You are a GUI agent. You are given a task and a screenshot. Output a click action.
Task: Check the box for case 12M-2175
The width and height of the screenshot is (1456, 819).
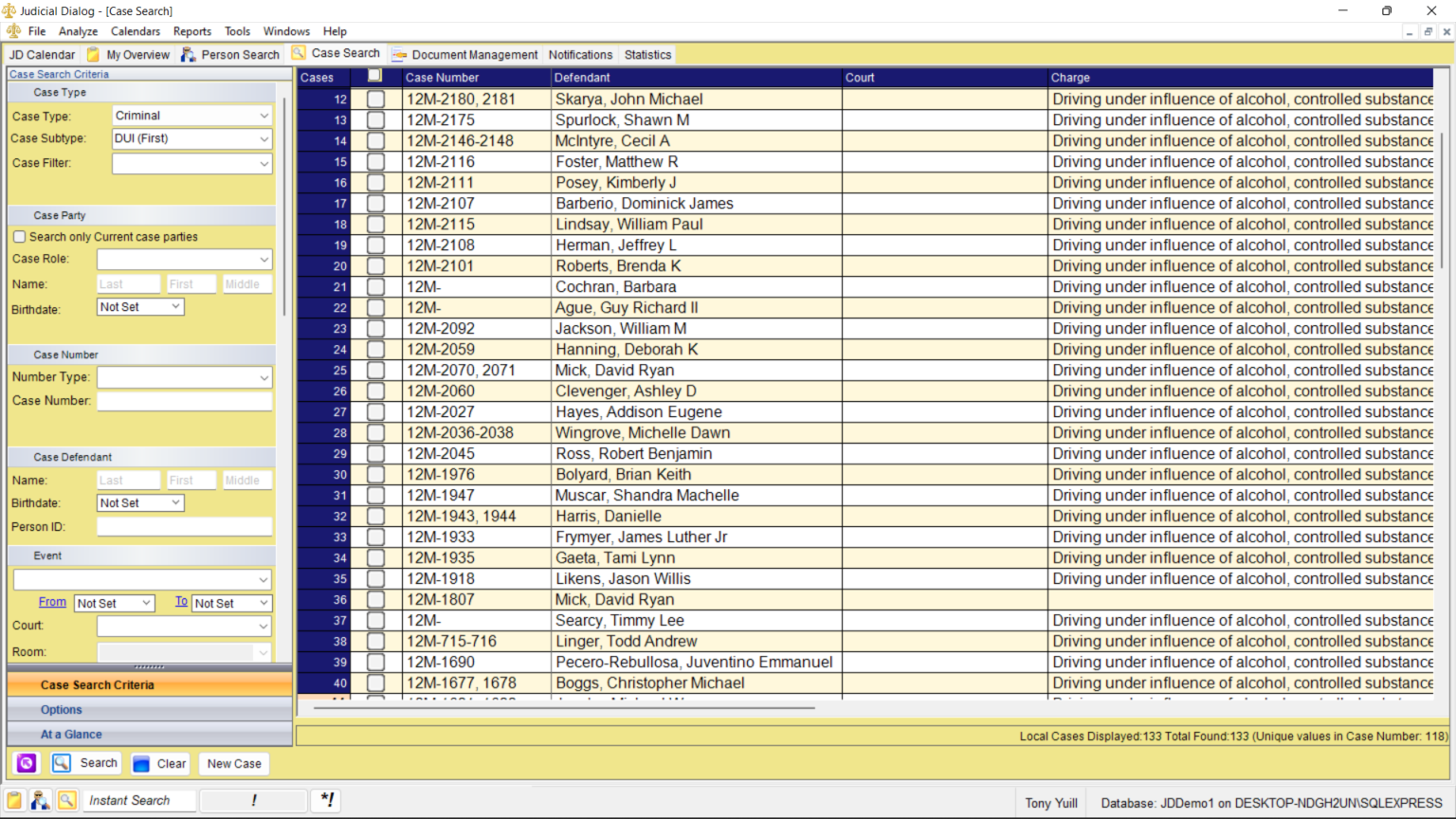pyautogui.click(x=375, y=119)
